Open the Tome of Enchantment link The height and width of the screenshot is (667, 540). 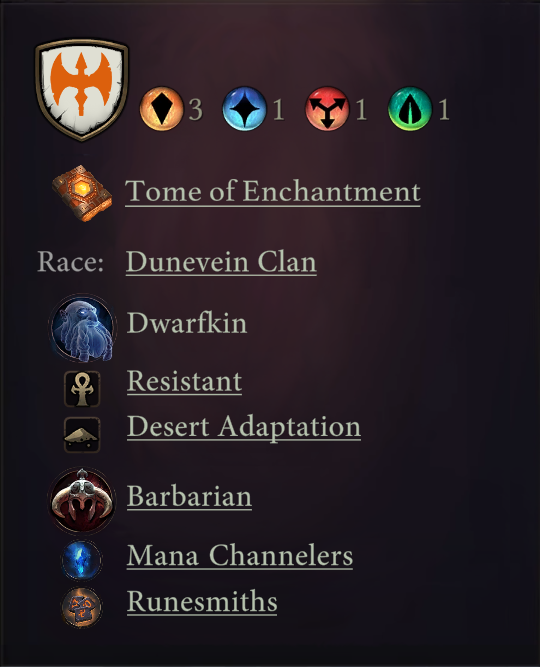273,191
